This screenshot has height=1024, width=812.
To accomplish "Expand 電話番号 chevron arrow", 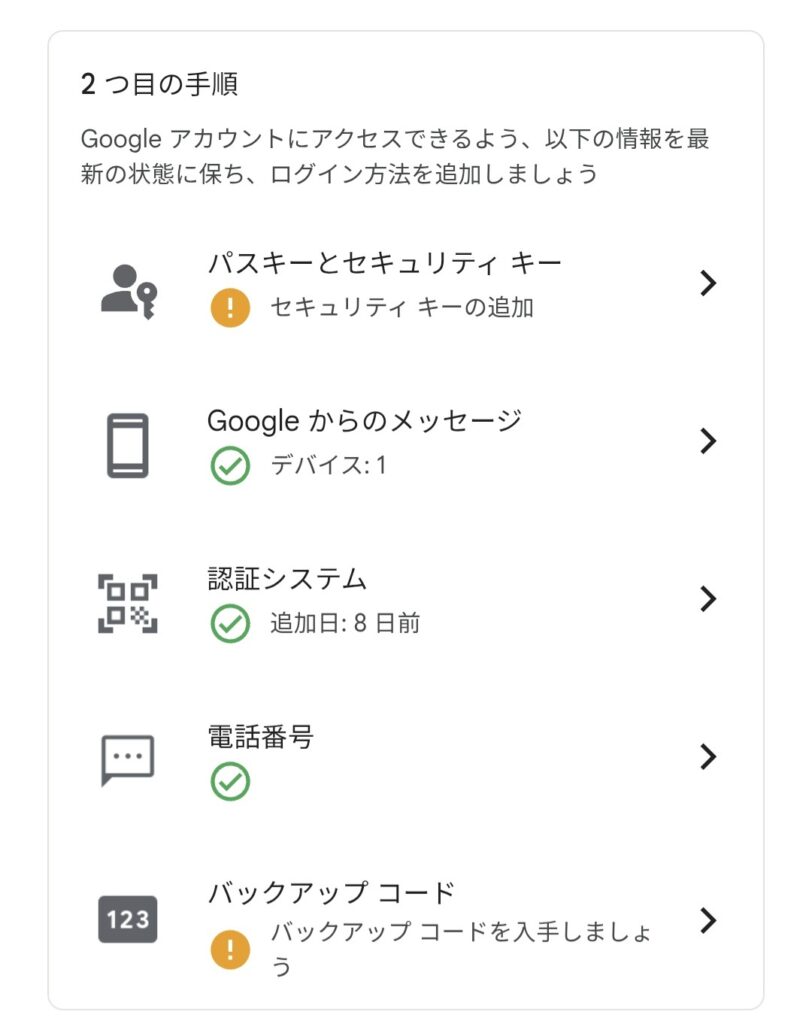I will (x=707, y=757).
